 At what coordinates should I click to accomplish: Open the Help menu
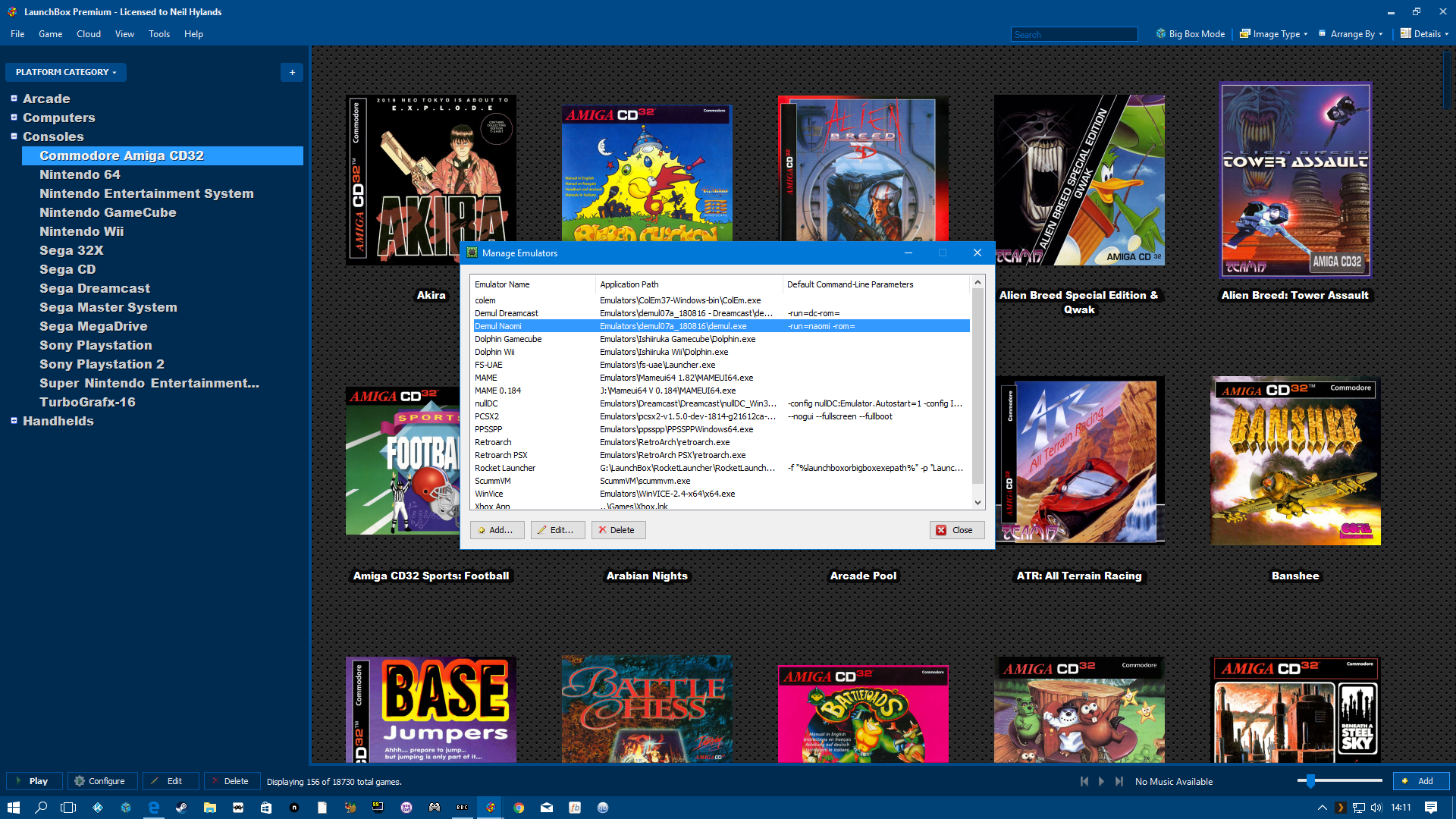[x=193, y=34]
